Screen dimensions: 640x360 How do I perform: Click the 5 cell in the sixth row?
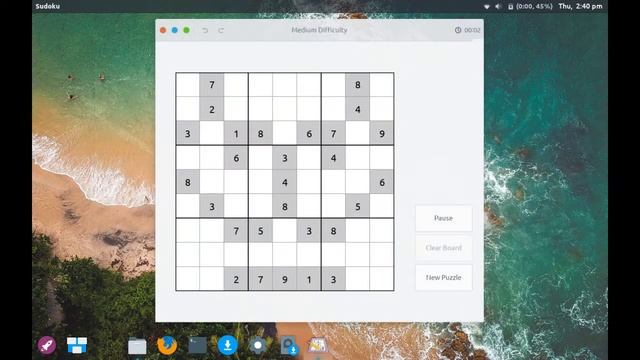(358, 207)
